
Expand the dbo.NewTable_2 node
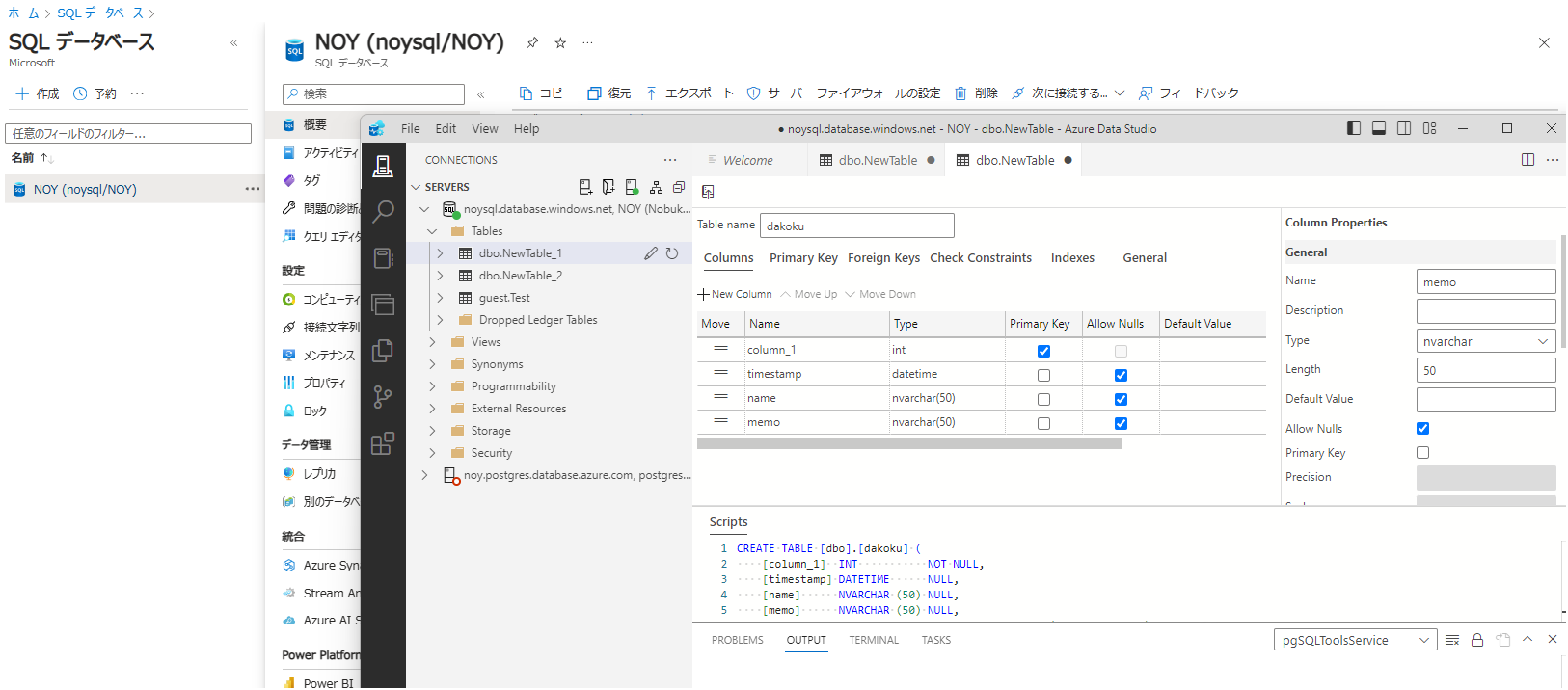[x=440, y=276]
